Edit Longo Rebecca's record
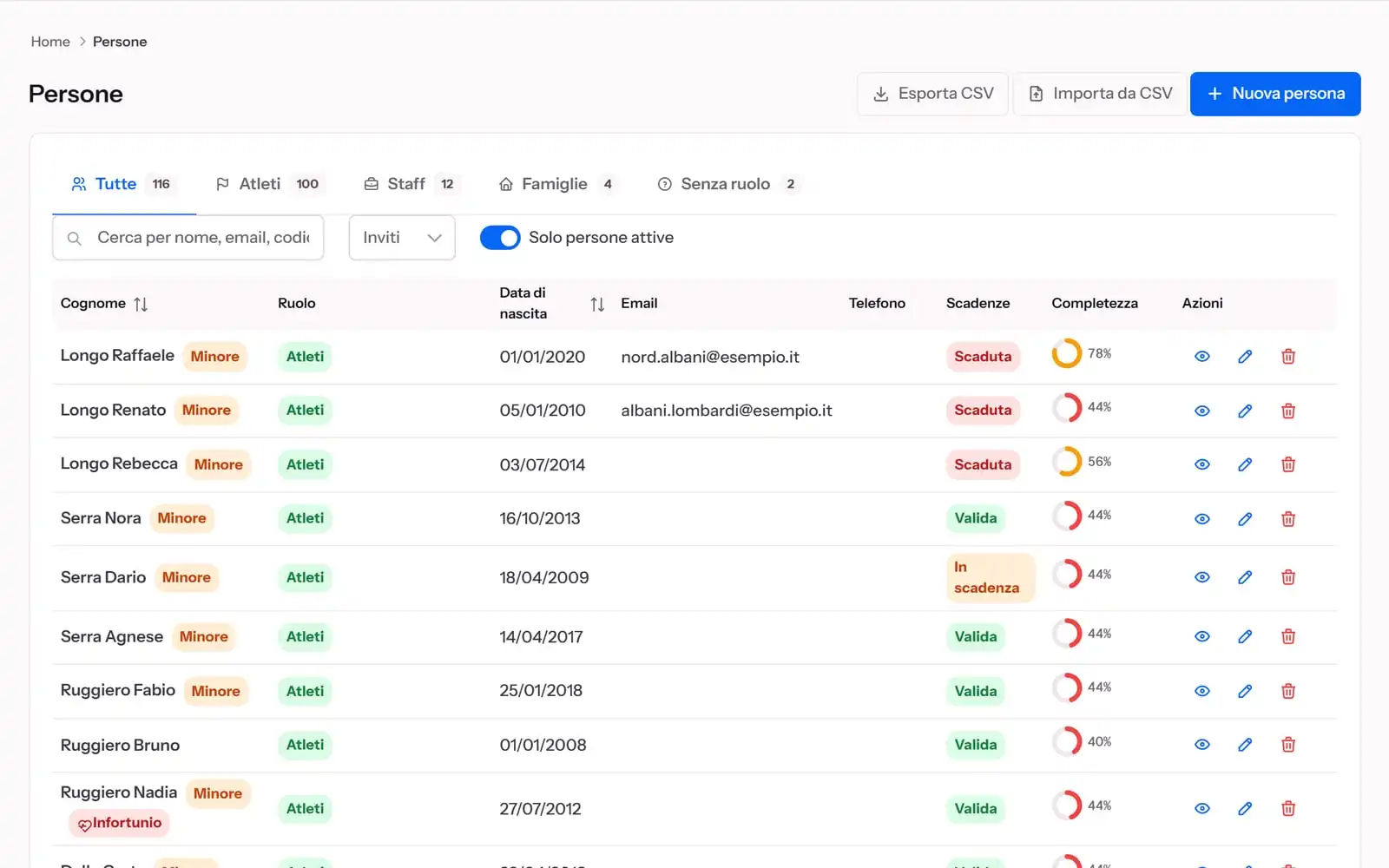Image resolution: width=1389 pixels, height=868 pixels. [x=1245, y=464]
